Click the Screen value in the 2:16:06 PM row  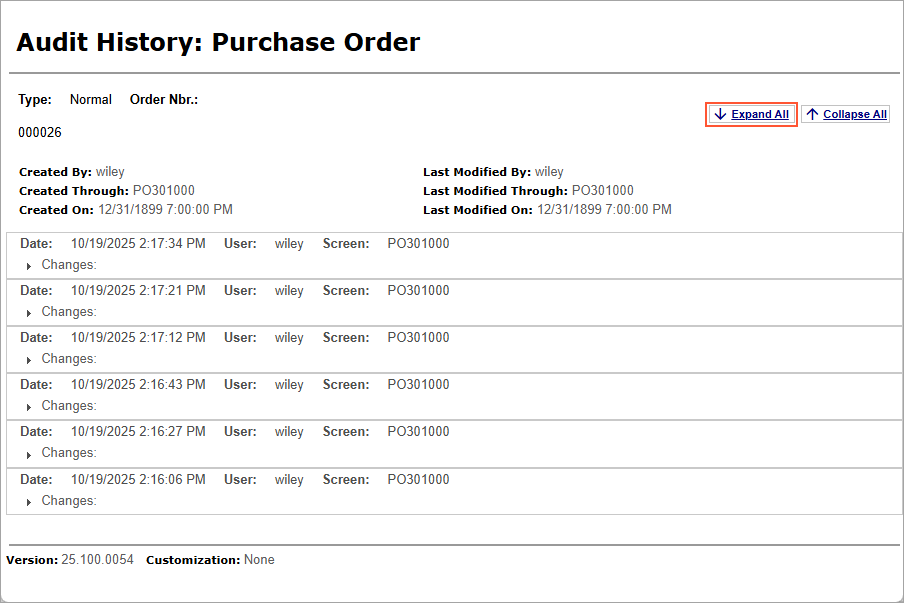click(x=418, y=480)
